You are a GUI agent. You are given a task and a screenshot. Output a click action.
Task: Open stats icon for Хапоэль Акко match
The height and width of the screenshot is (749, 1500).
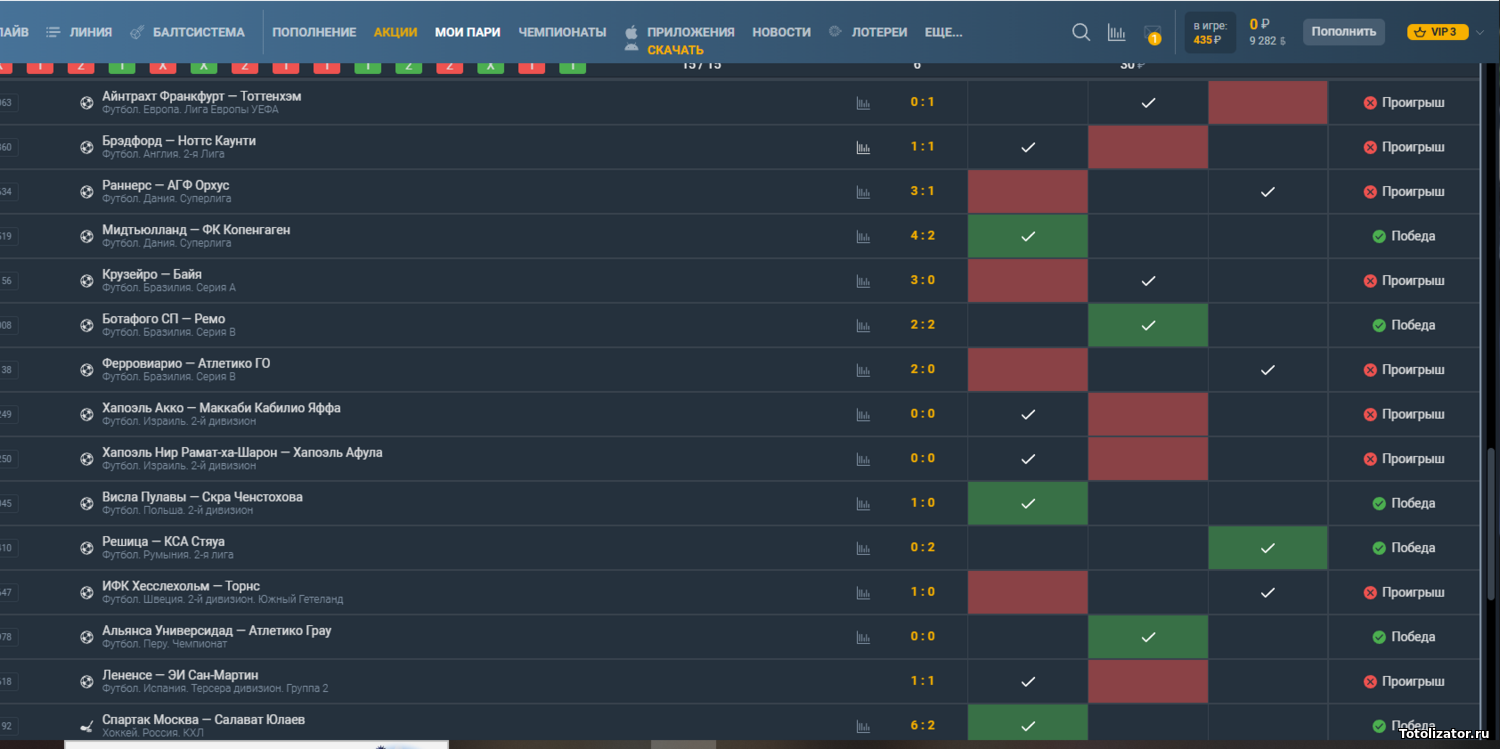point(863,414)
